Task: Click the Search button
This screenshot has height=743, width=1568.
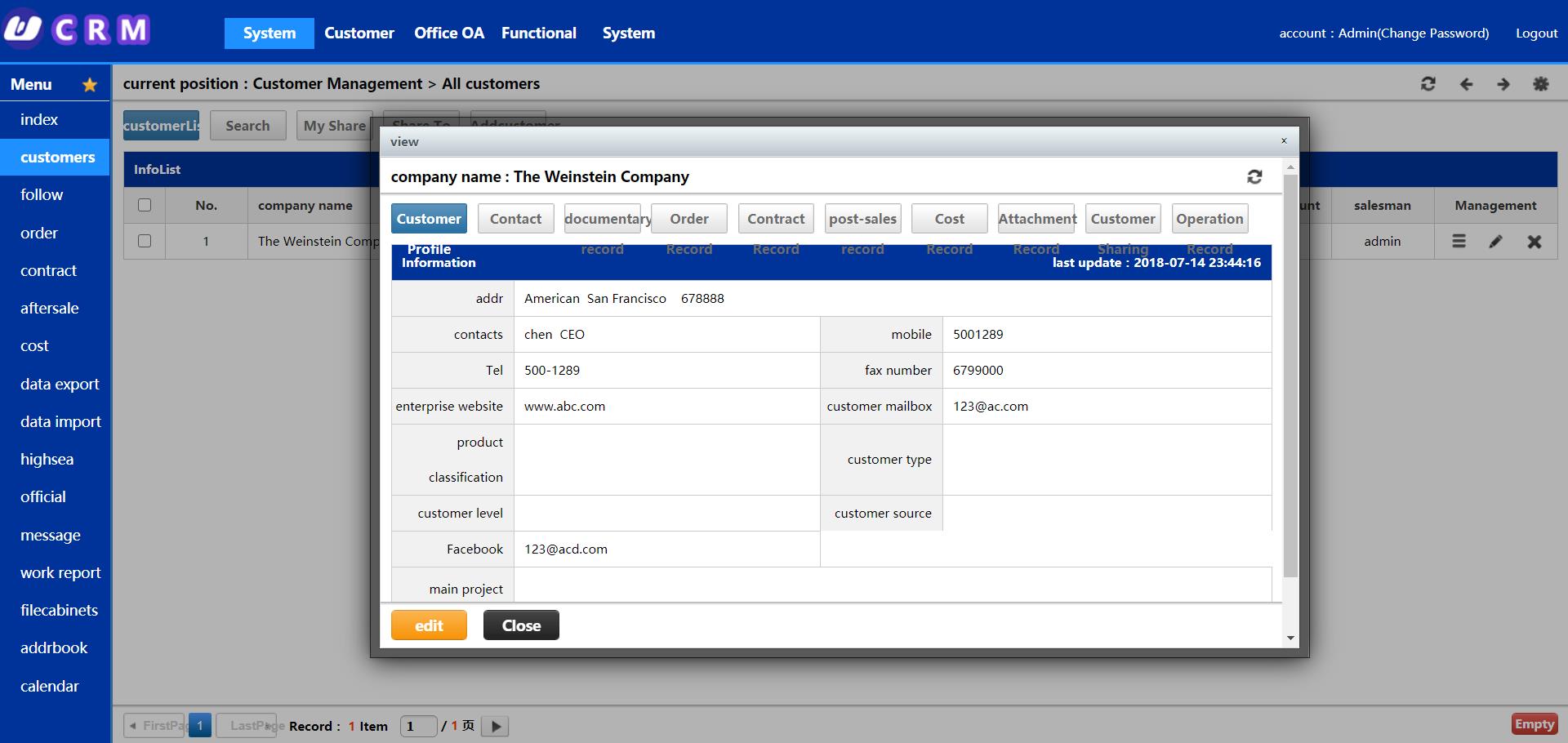Action: (247, 125)
